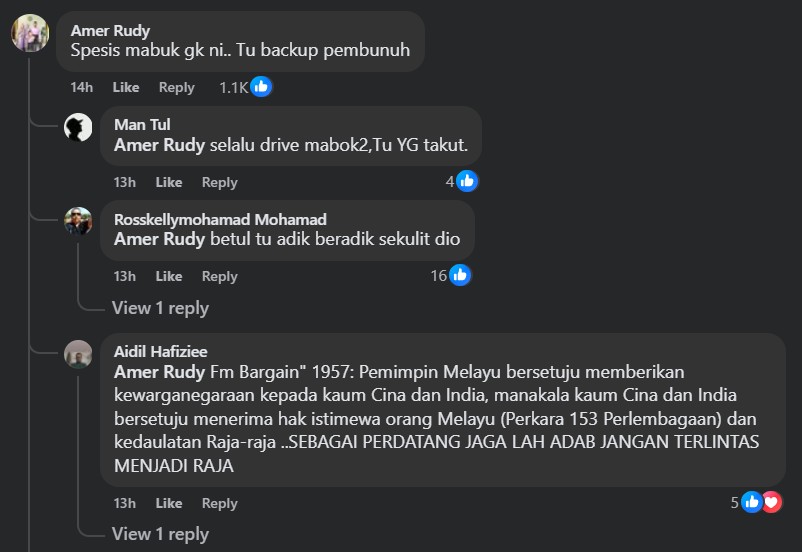Click the like reaction icon showing 1.1K
802x552 pixels.
tap(261, 87)
